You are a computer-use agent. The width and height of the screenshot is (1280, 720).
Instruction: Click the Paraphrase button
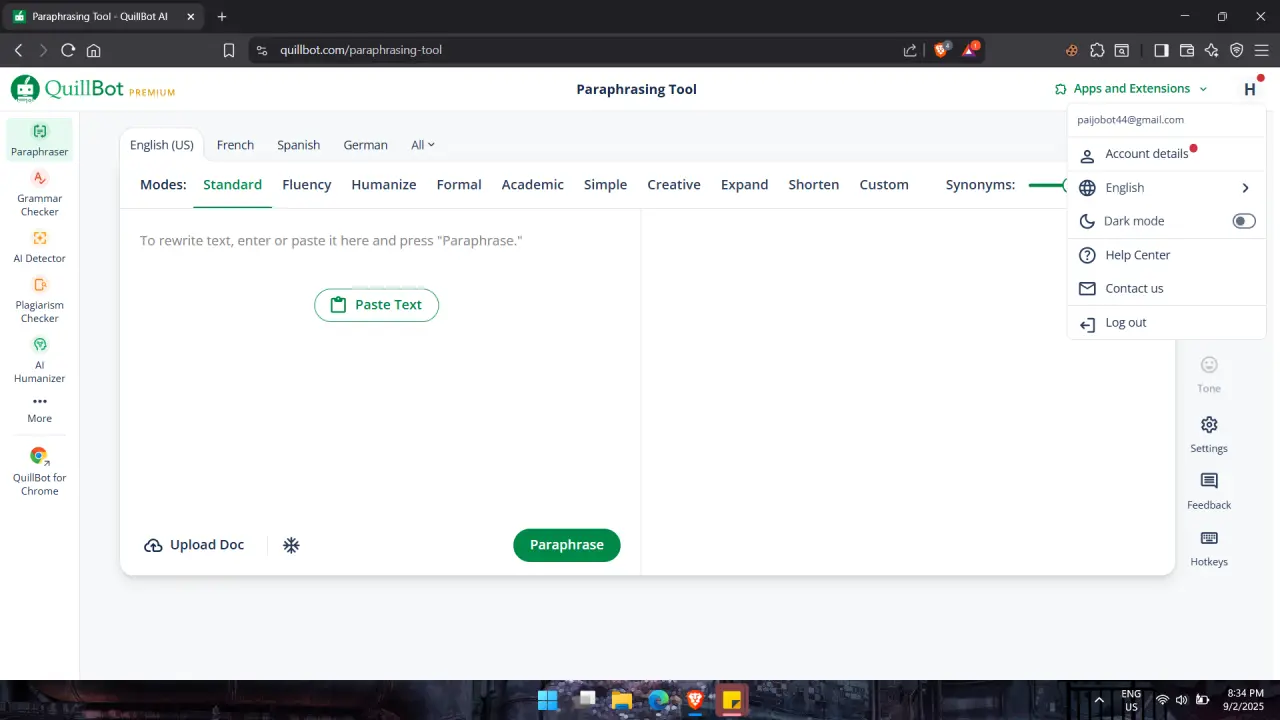click(567, 545)
